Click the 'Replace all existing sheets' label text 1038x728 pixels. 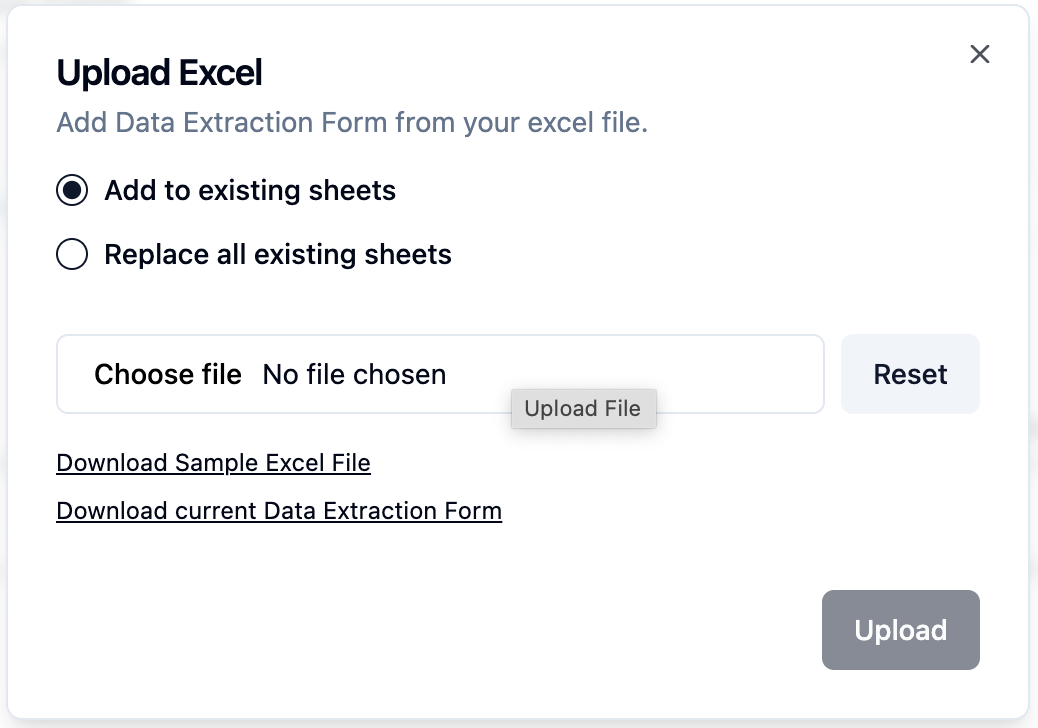[x=278, y=255]
